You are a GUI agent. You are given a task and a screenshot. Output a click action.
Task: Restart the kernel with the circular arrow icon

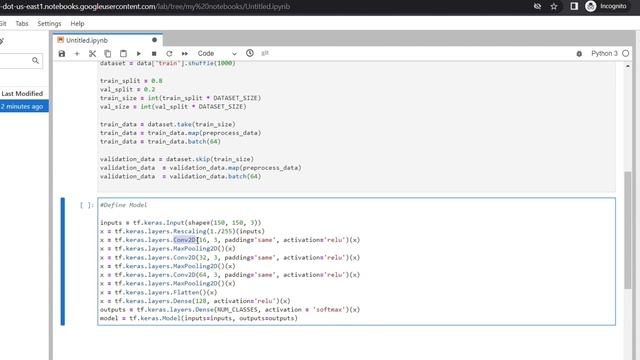[169, 53]
